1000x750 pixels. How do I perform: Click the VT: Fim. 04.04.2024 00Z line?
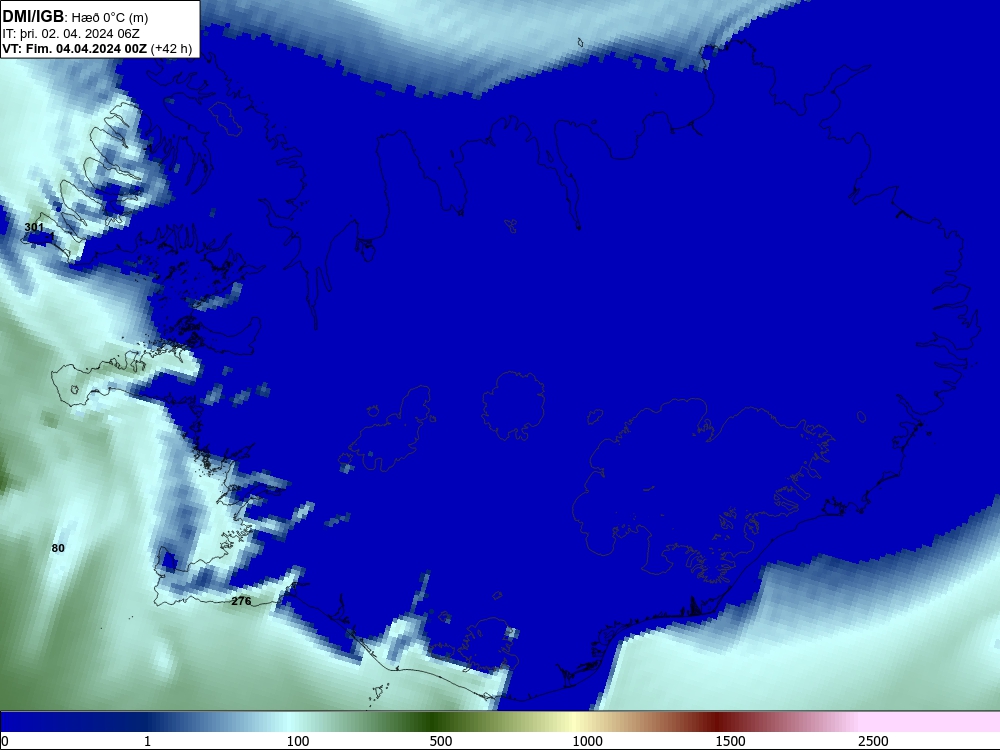click(x=75, y=49)
